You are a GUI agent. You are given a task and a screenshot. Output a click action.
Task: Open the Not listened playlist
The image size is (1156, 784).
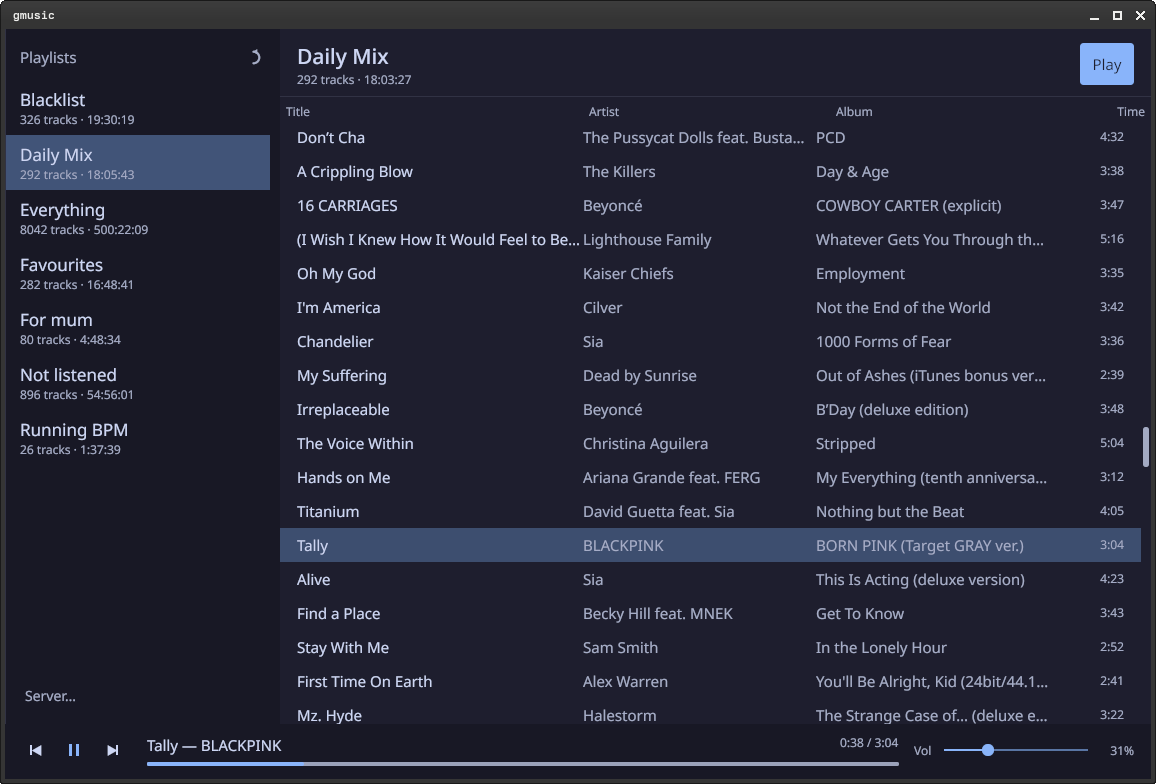point(138,384)
